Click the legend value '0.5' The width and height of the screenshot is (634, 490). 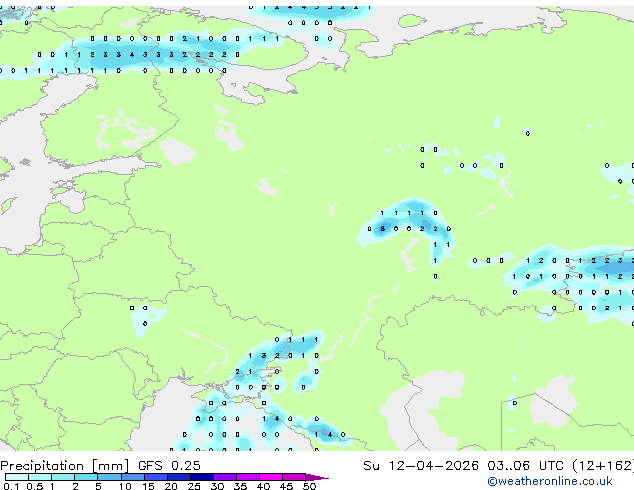point(34,486)
